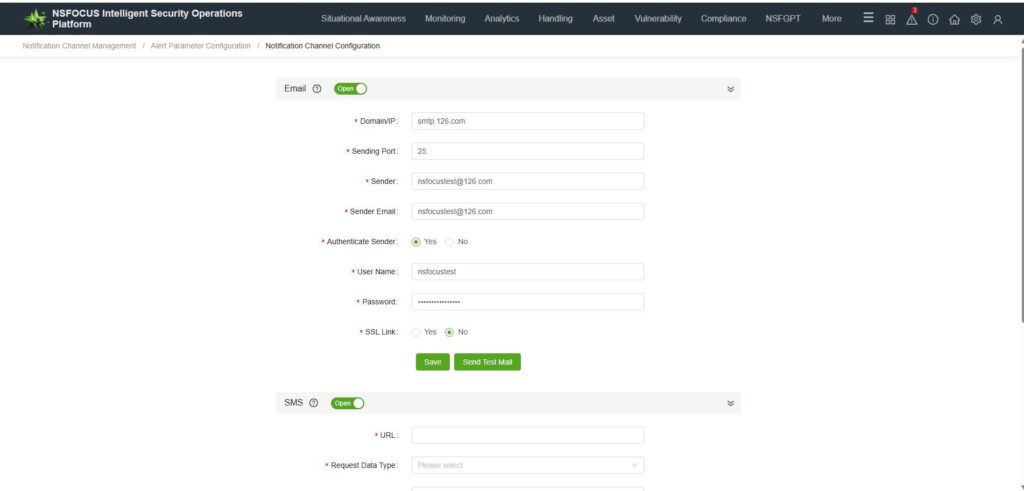1024x491 pixels.
Task: Collapse the SMS section with double chevron
Action: 730,403
